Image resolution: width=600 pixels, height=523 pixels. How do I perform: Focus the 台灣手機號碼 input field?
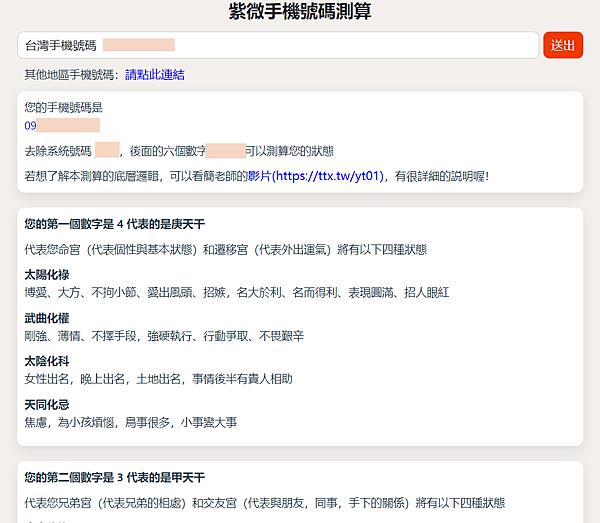tap(278, 45)
